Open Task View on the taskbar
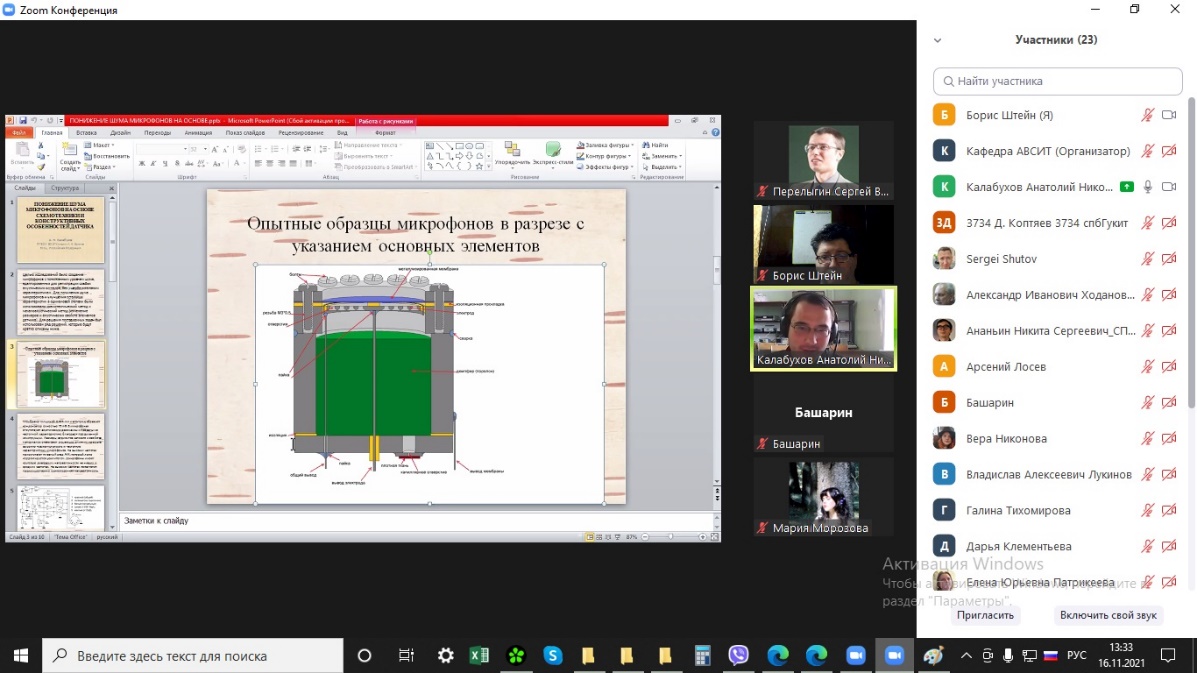 [406, 656]
